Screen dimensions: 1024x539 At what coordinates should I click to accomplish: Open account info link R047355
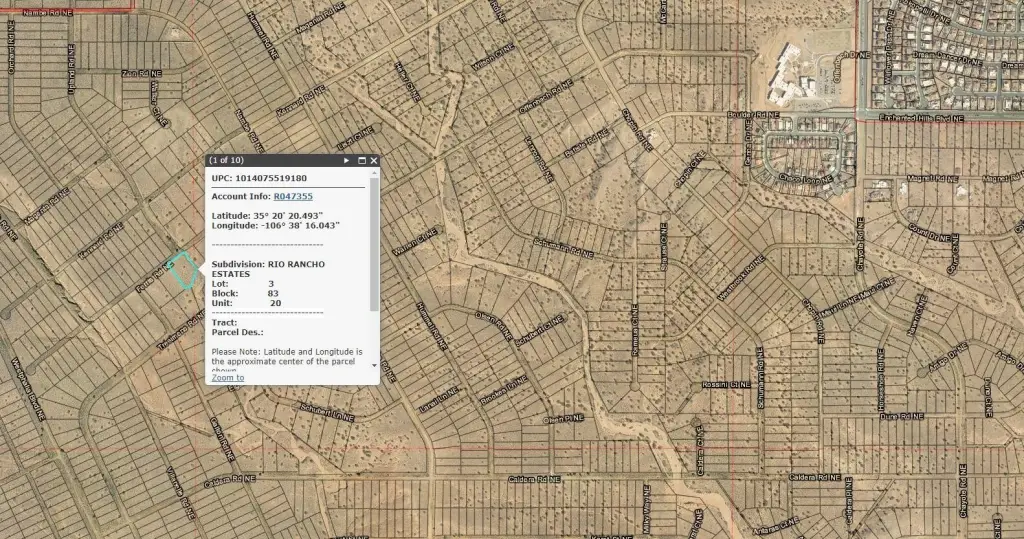tap(293, 196)
